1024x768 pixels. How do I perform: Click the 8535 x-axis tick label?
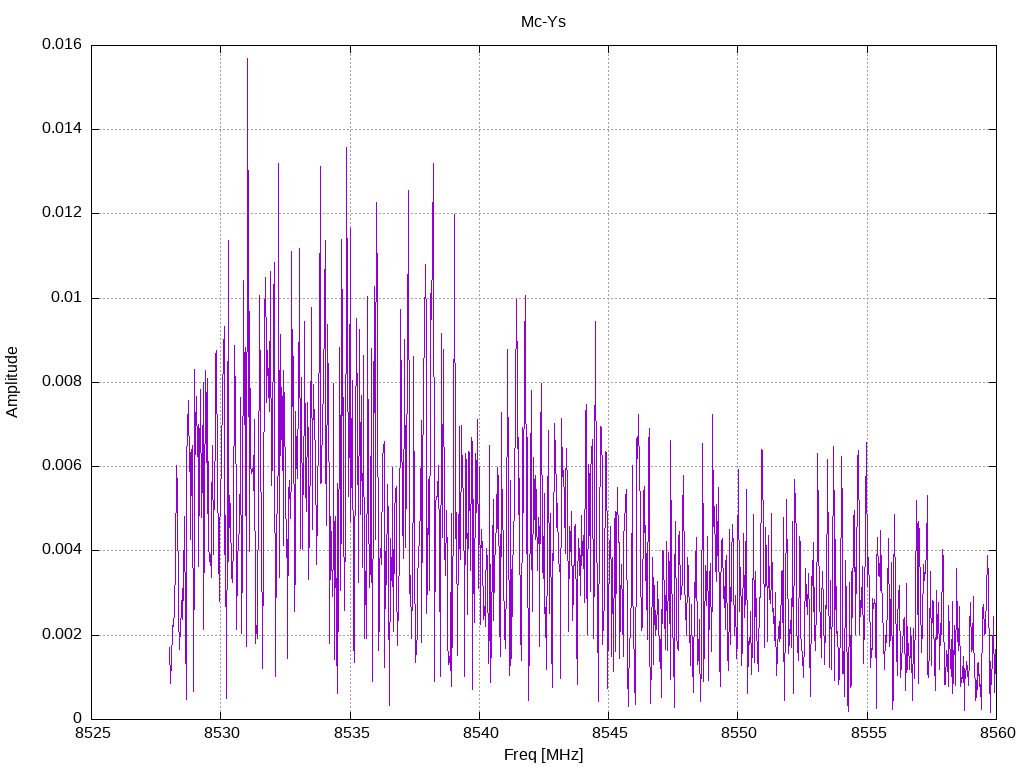pos(350,733)
